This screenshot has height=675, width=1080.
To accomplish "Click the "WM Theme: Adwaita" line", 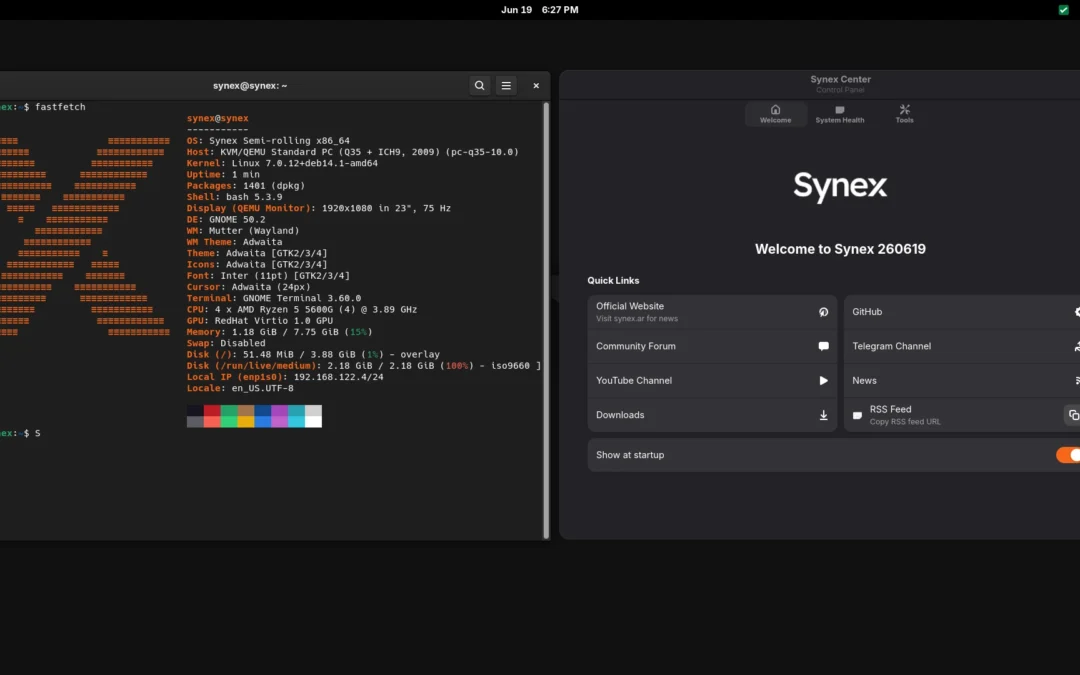I will pos(234,242).
